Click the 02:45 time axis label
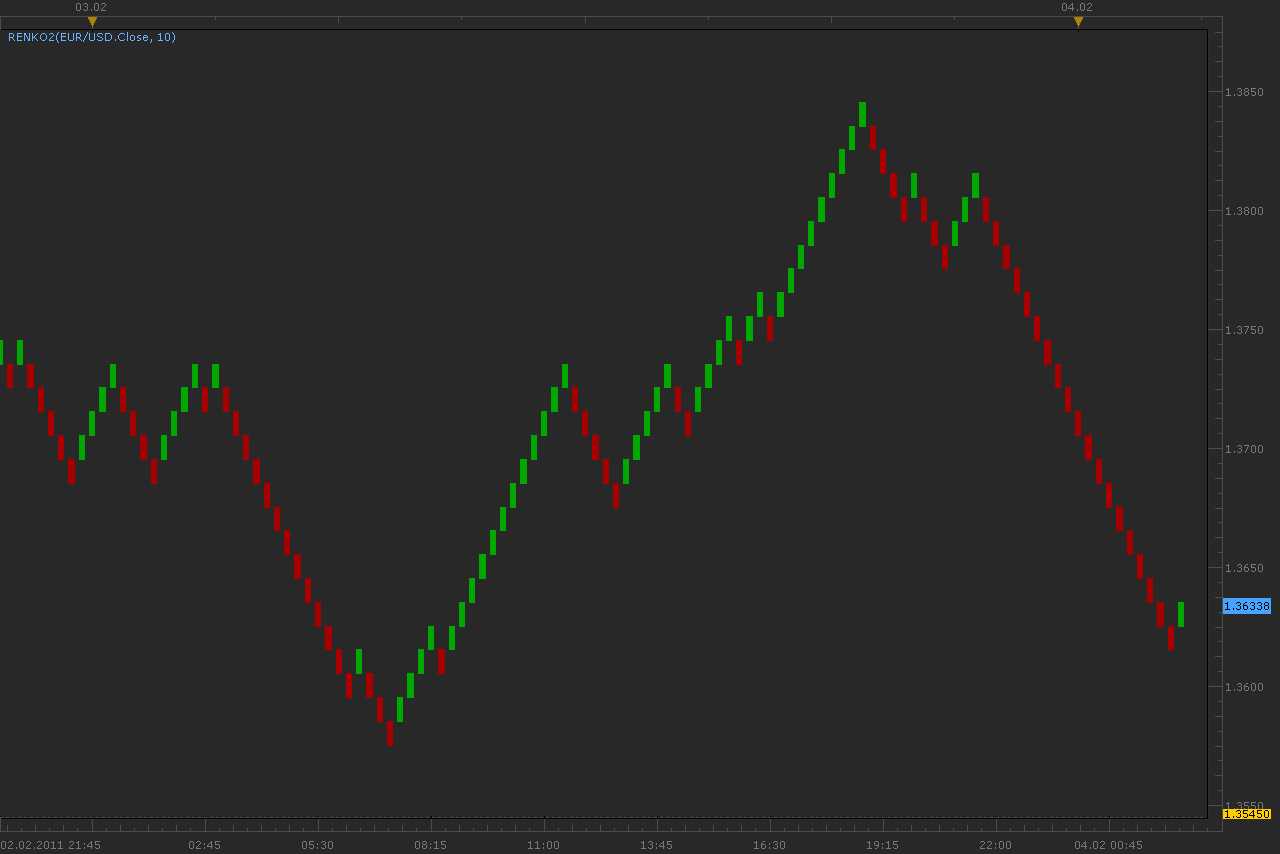The height and width of the screenshot is (854, 1280). tap(204, 845)
